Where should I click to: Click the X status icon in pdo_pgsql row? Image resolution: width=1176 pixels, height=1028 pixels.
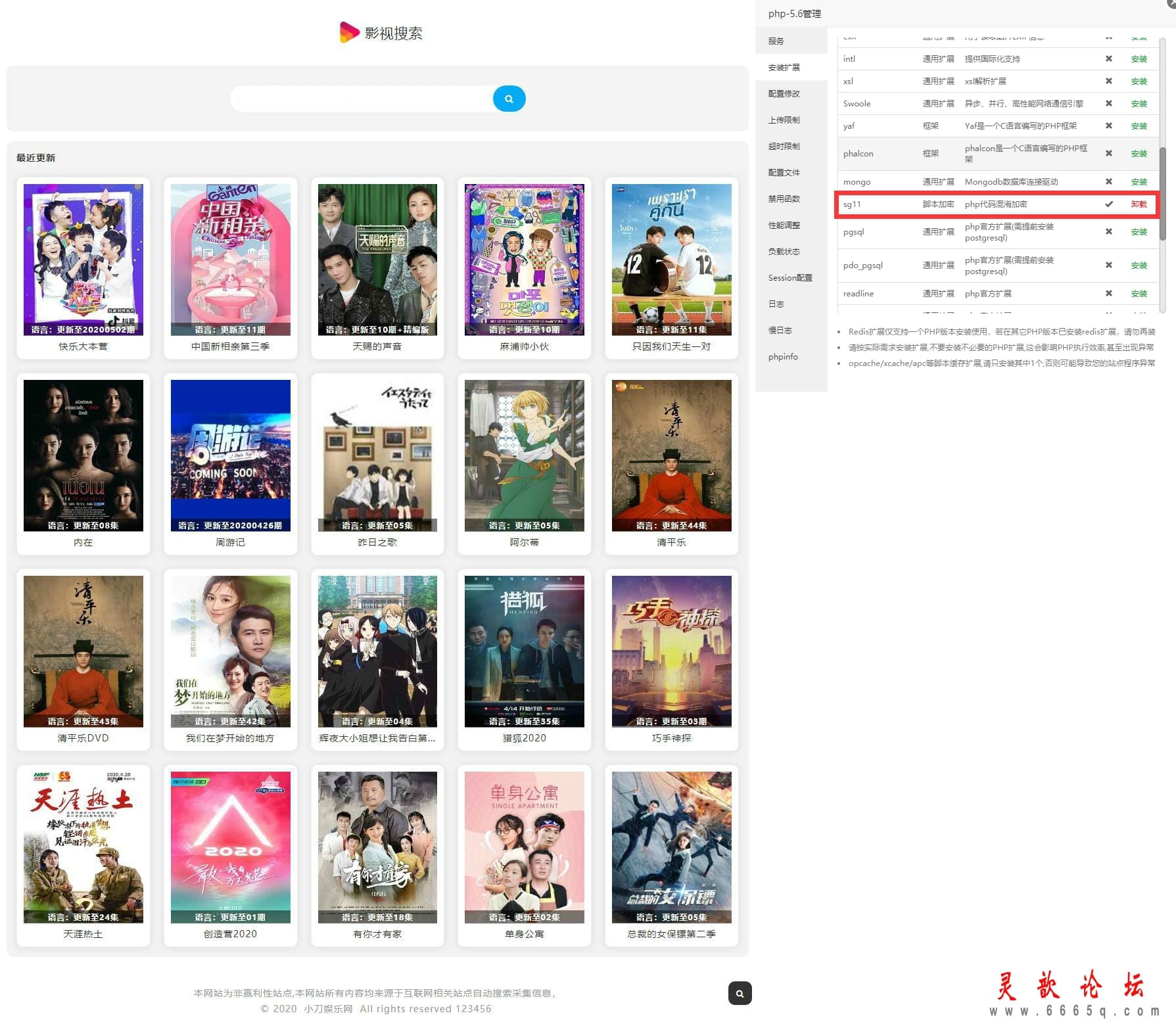click(x=1109, y=265)
